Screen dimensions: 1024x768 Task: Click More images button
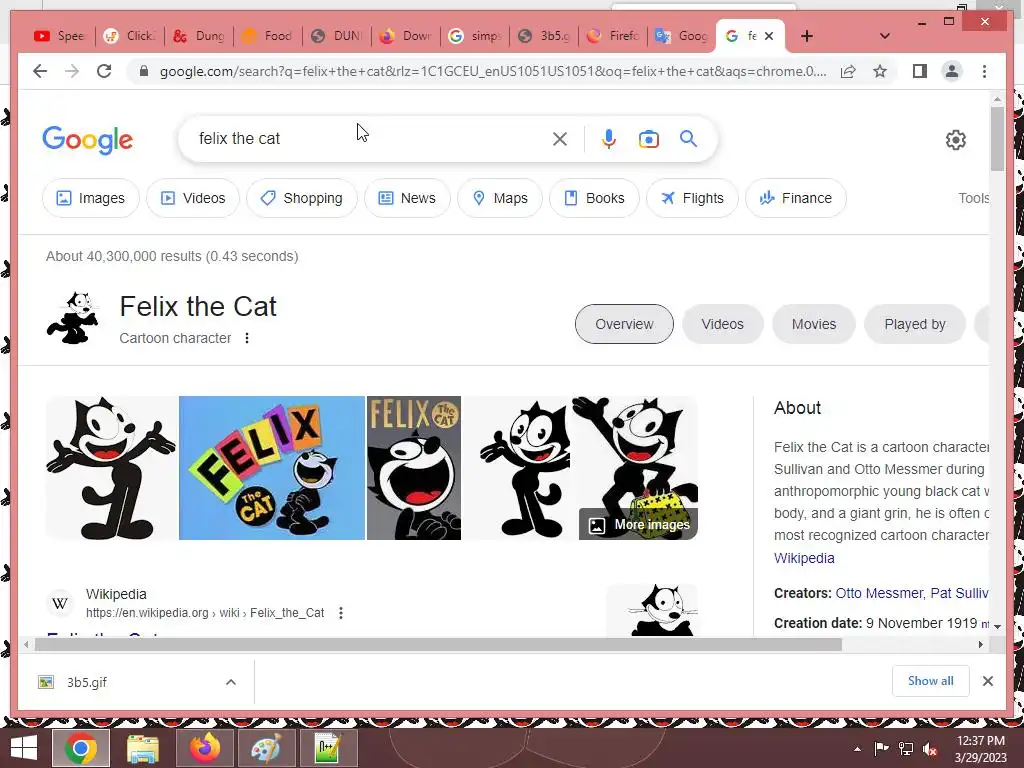coord(639,524)
